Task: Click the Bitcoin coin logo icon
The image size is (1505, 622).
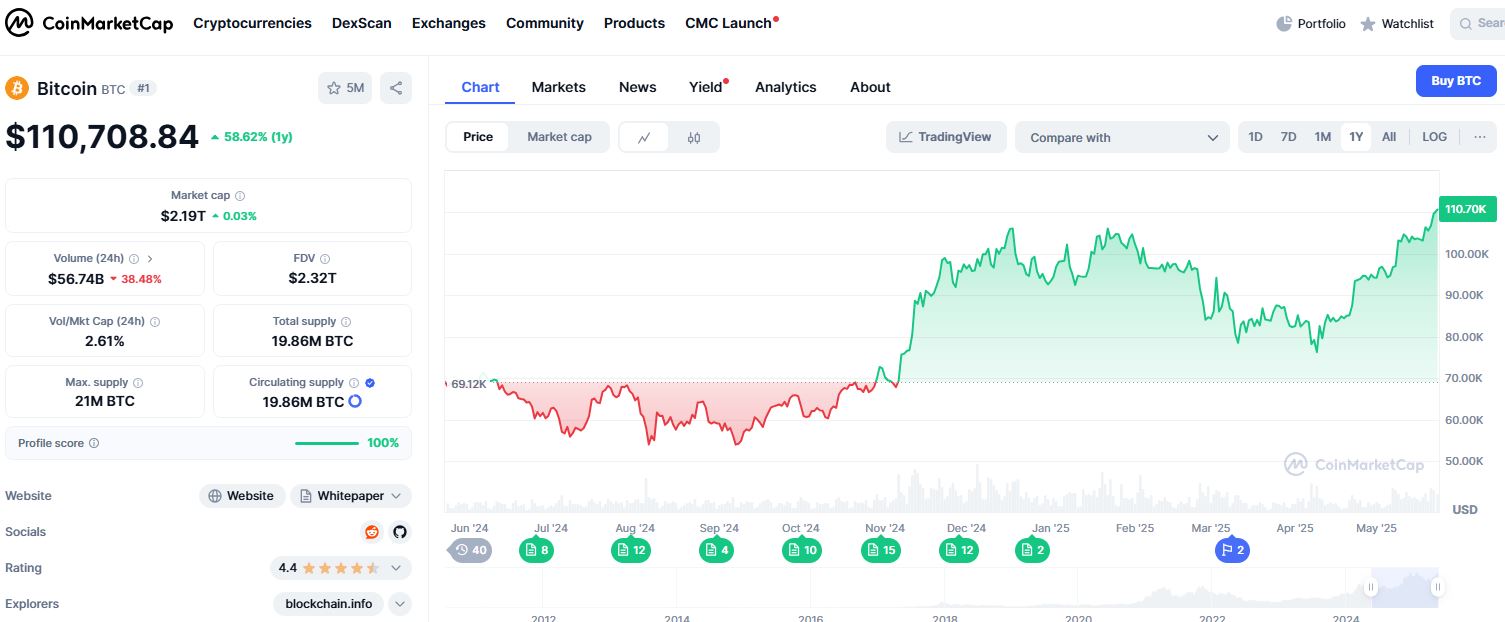Action: (17, 88)
